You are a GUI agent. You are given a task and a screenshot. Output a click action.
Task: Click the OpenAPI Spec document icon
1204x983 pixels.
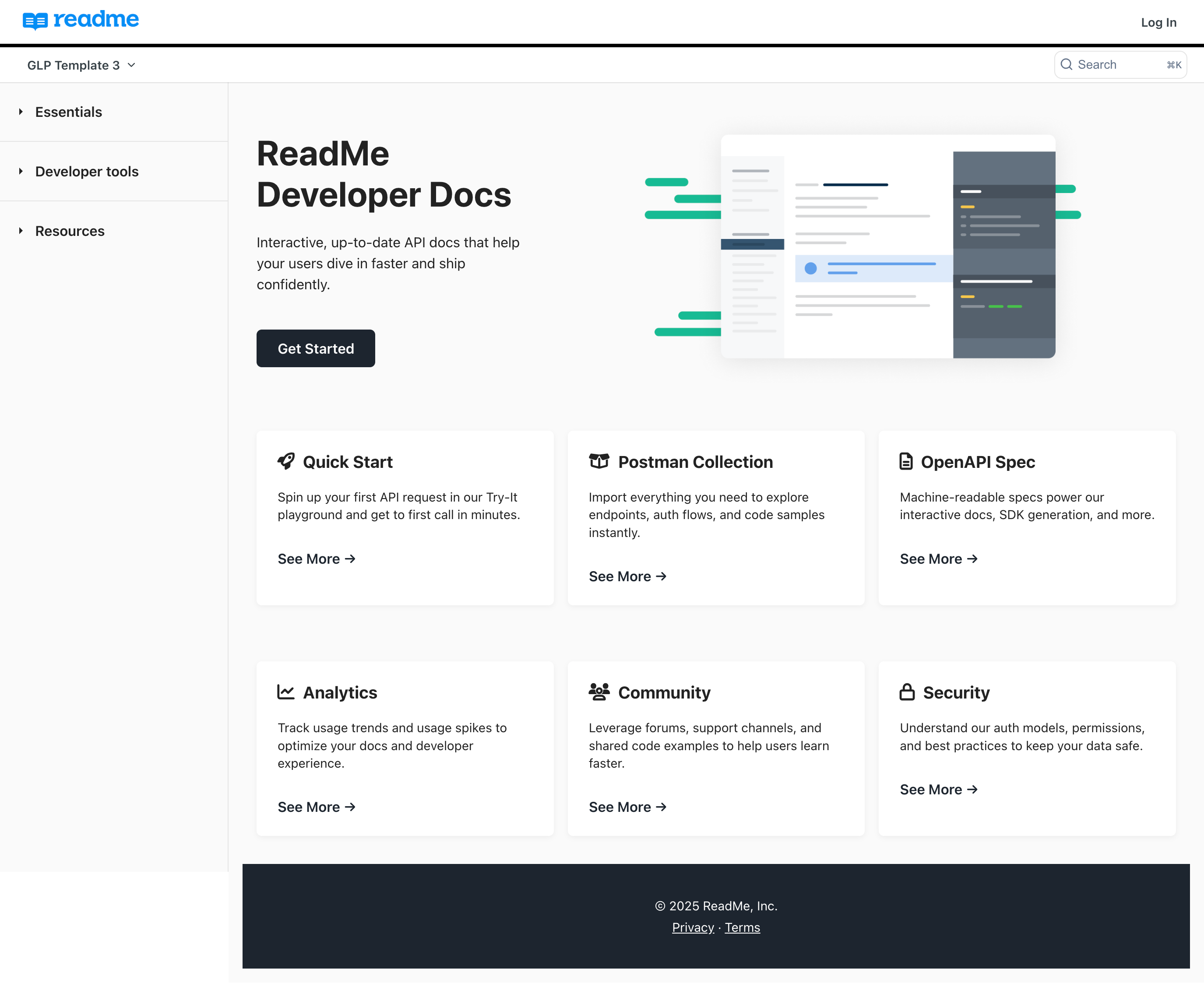(906, 461)
